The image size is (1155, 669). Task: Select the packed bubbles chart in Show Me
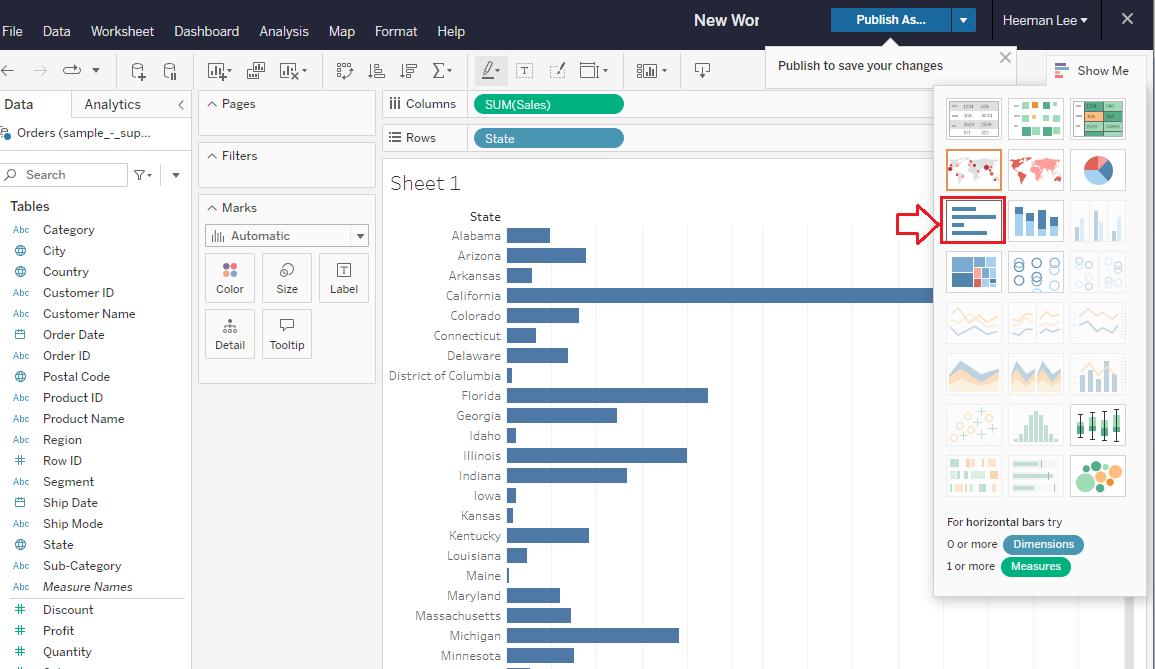point(1097,476)
